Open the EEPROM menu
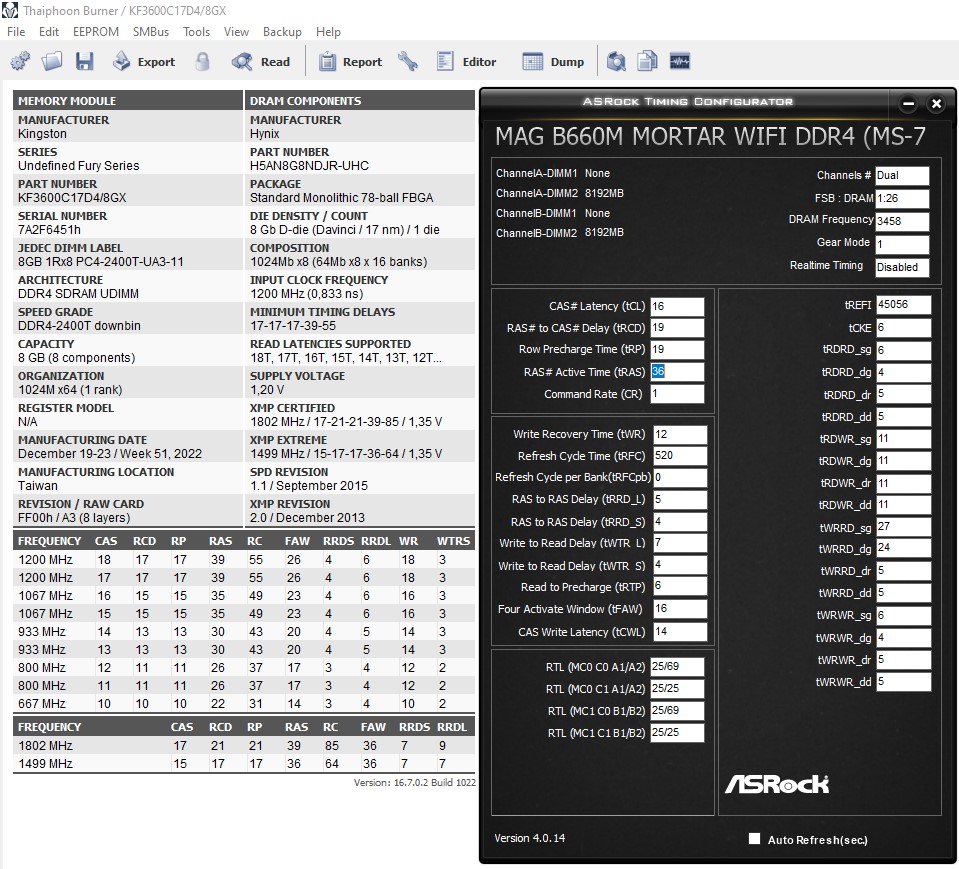The height and width of the screenshot is (869, 959). (x=96, y=32)
